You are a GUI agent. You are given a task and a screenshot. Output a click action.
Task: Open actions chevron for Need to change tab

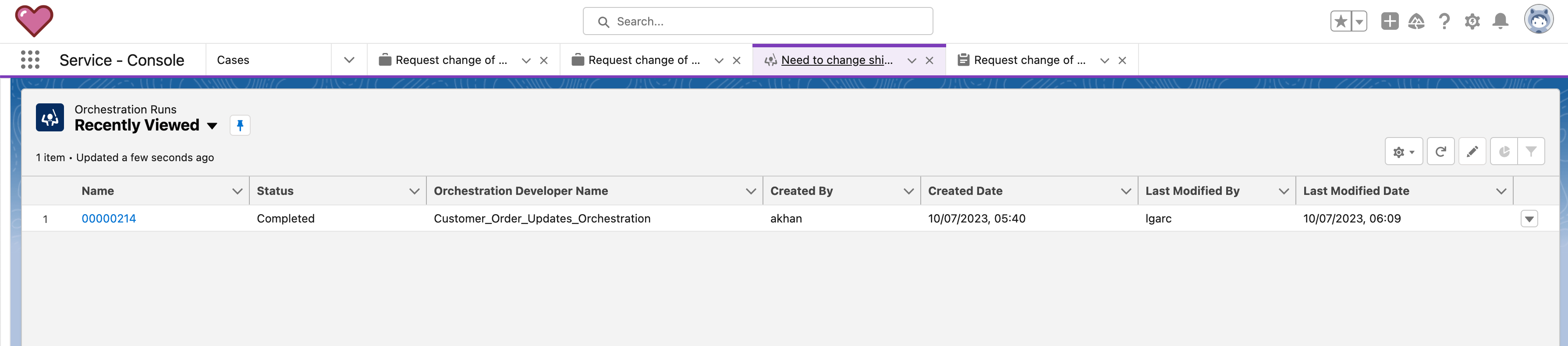912,60
